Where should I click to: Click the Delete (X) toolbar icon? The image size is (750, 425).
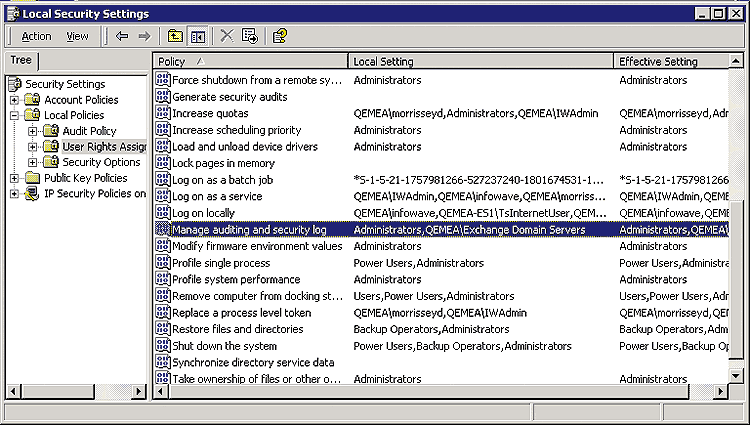click(227, 36)
